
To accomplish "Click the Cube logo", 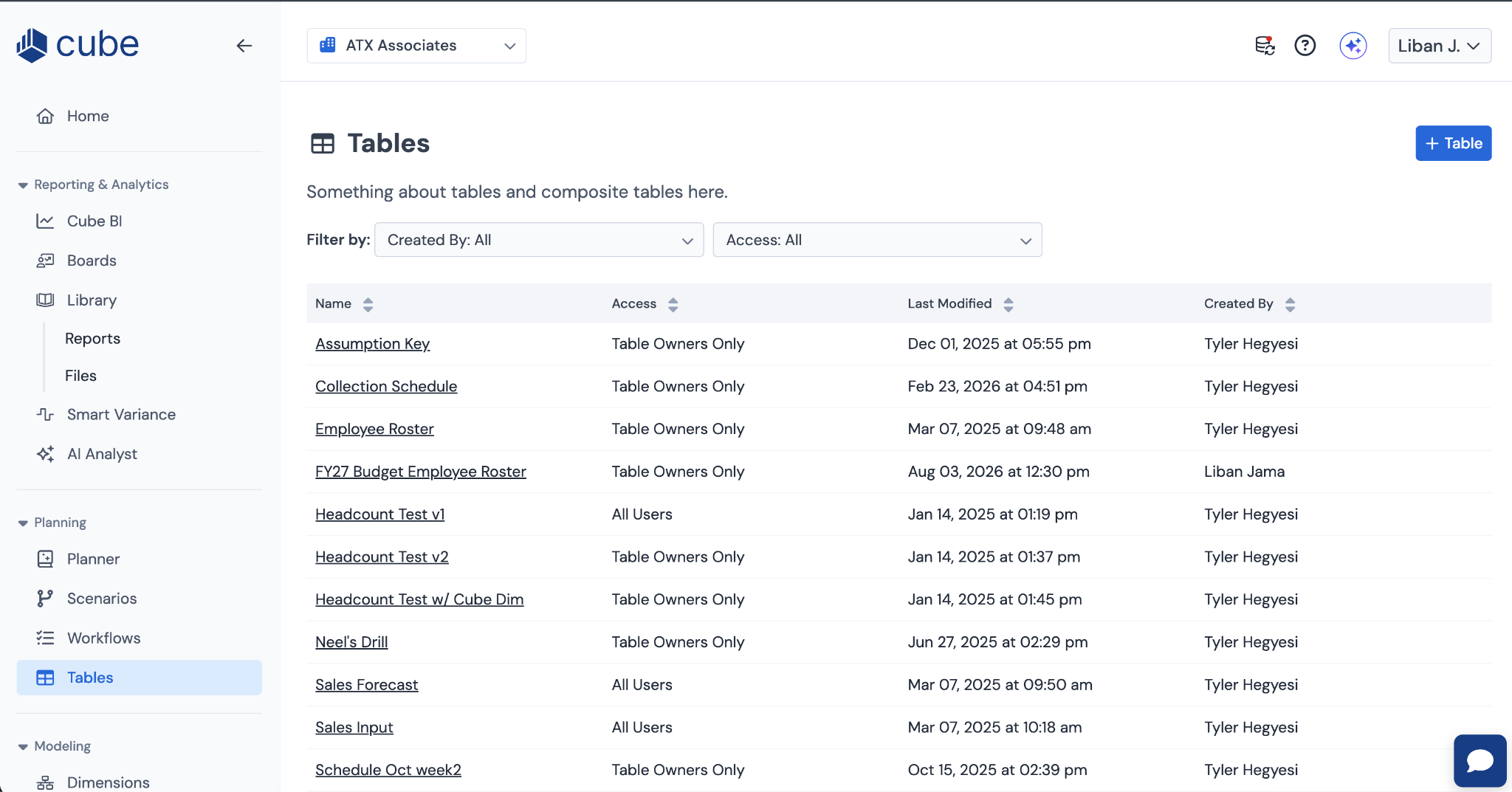I will tap(78, 45).
